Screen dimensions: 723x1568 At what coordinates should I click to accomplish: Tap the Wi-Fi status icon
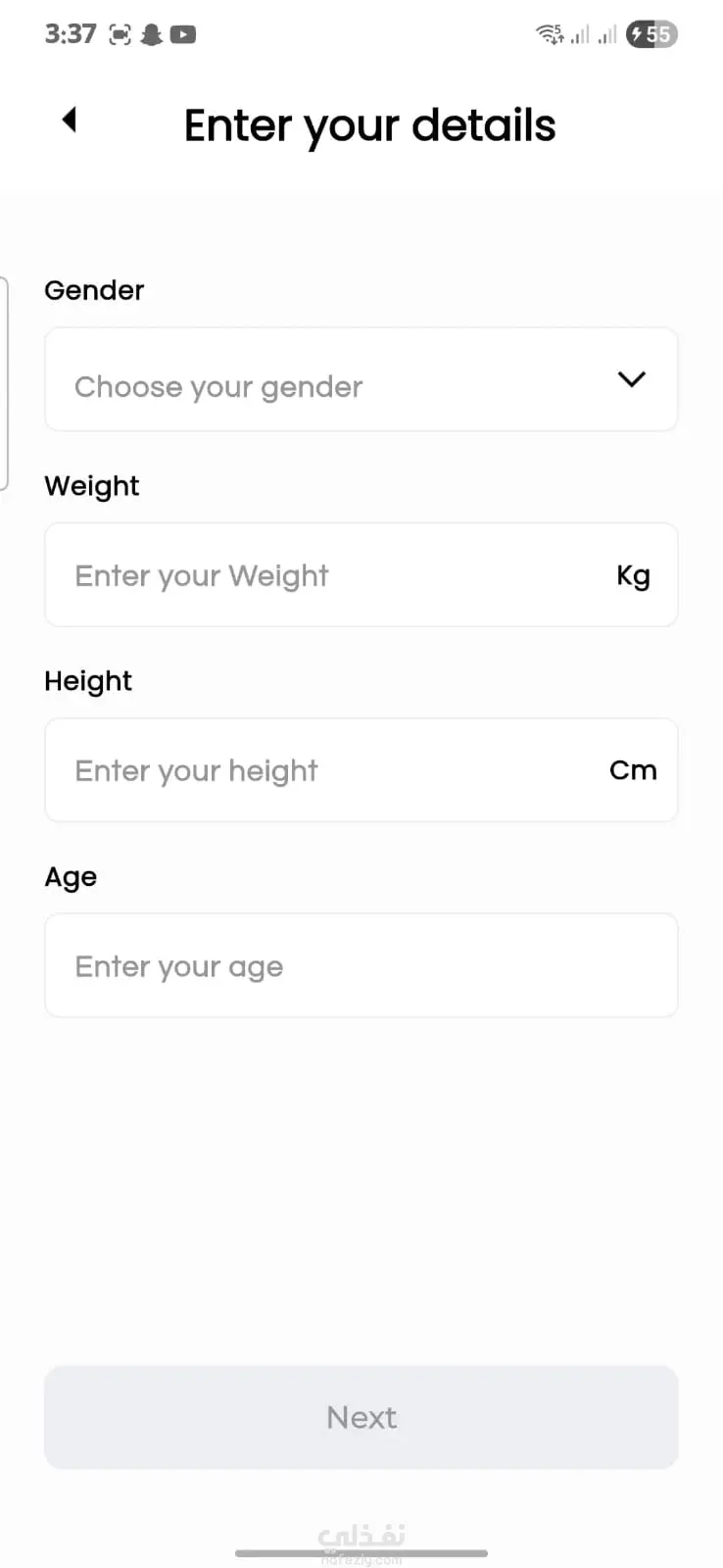pyautogui.click(x=549, y=35)
